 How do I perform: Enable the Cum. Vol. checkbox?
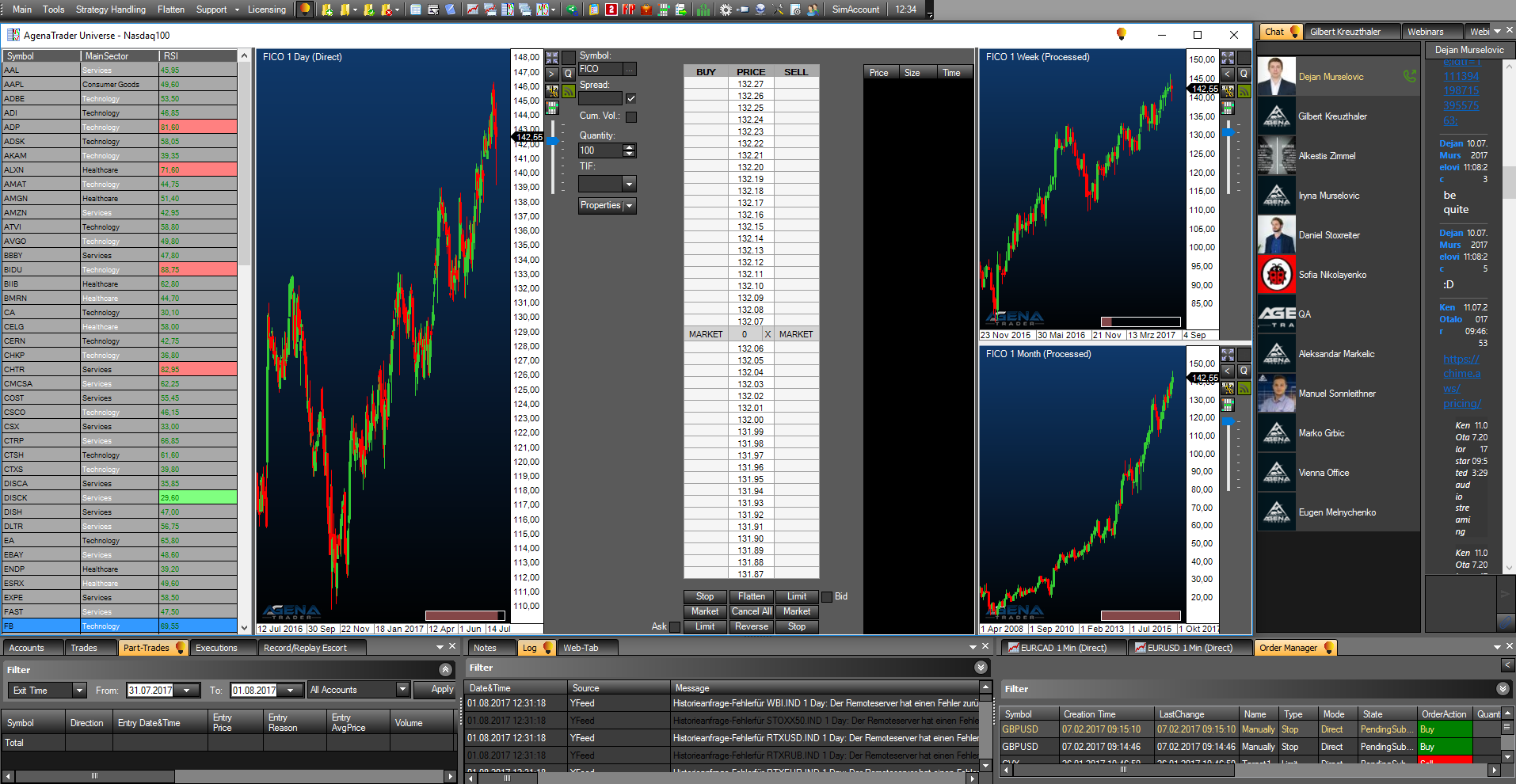(x=631, y=116)
